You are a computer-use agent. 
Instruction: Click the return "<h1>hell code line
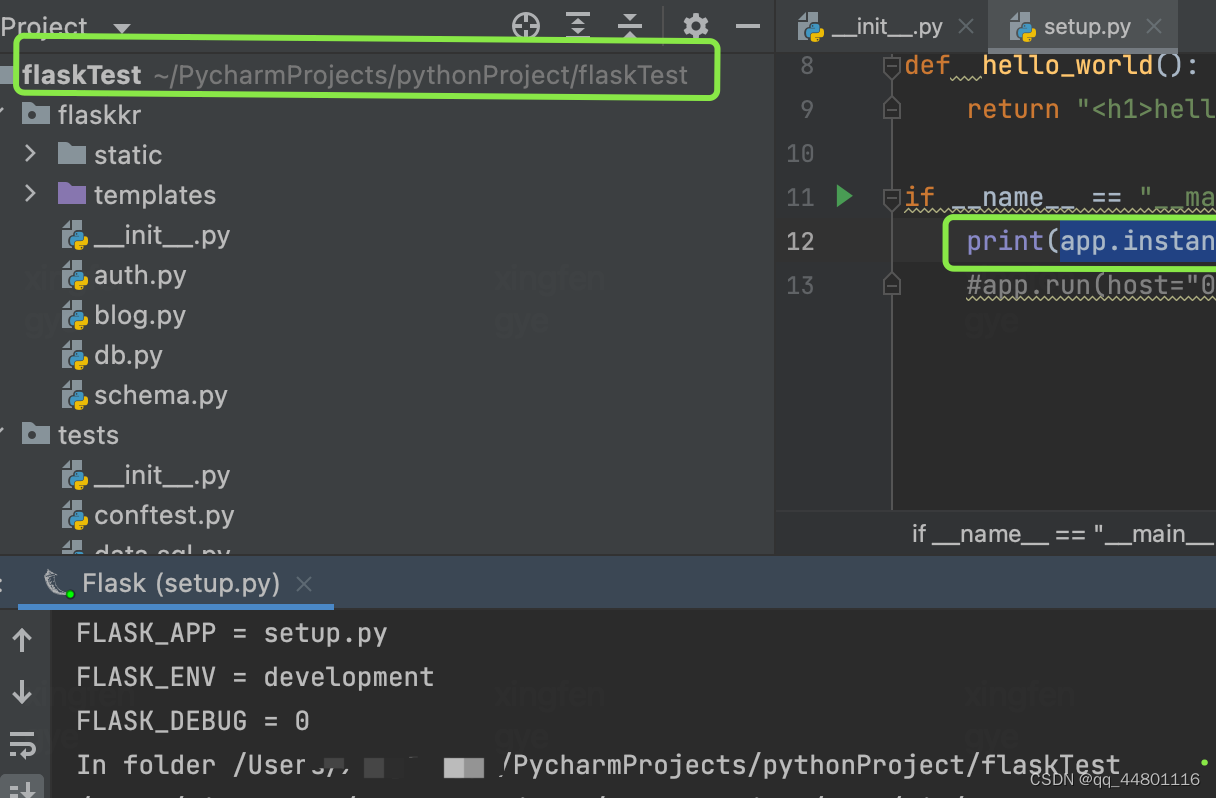point(1090,109)
